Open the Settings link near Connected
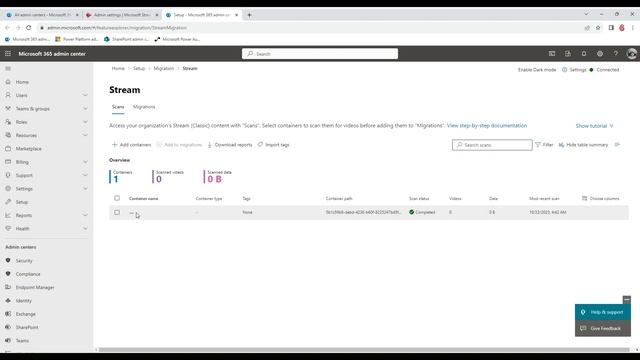 coord(574,70)
